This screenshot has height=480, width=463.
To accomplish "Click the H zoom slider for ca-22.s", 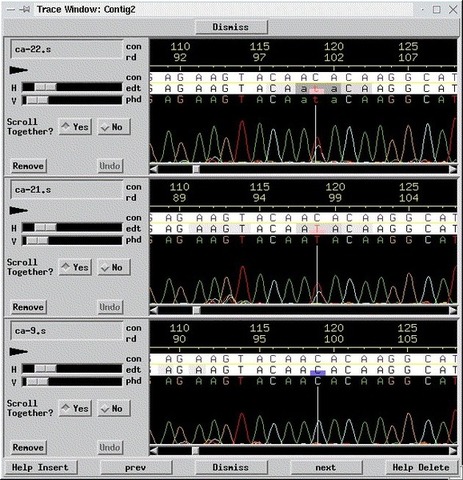I will [72, 88].
